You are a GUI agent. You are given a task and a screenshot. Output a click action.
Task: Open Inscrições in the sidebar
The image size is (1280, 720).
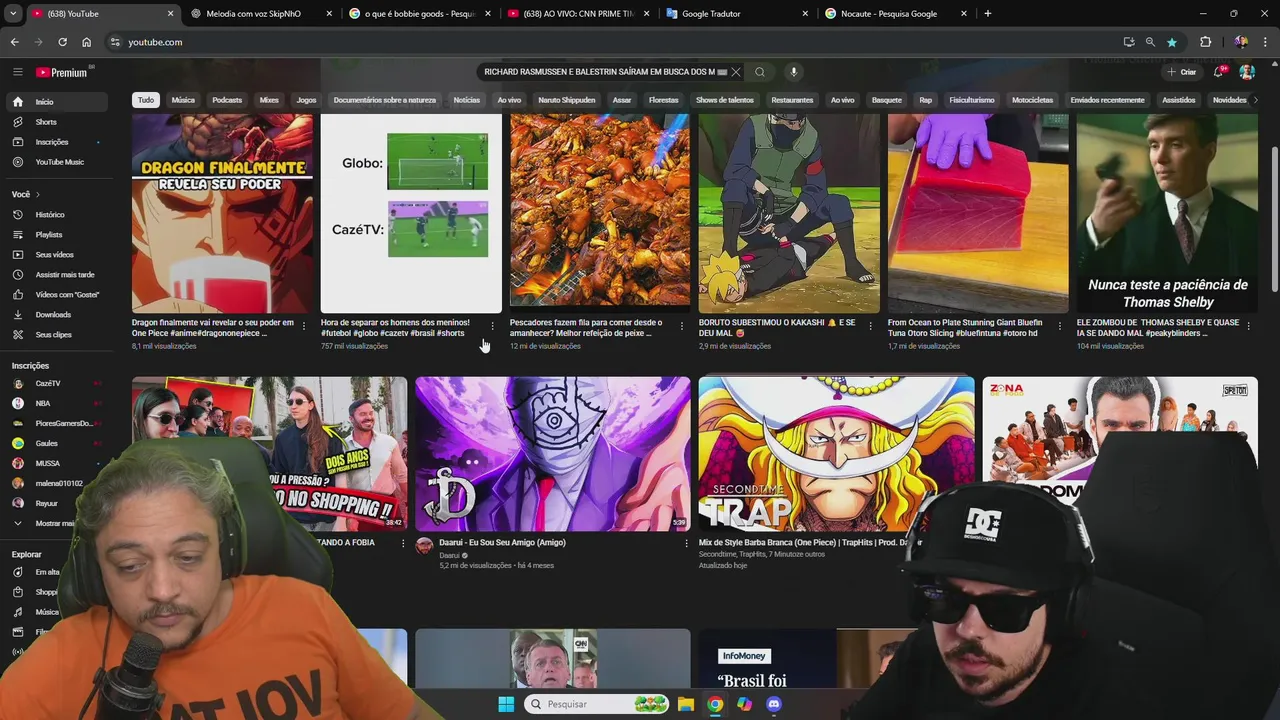pos(56,142)
